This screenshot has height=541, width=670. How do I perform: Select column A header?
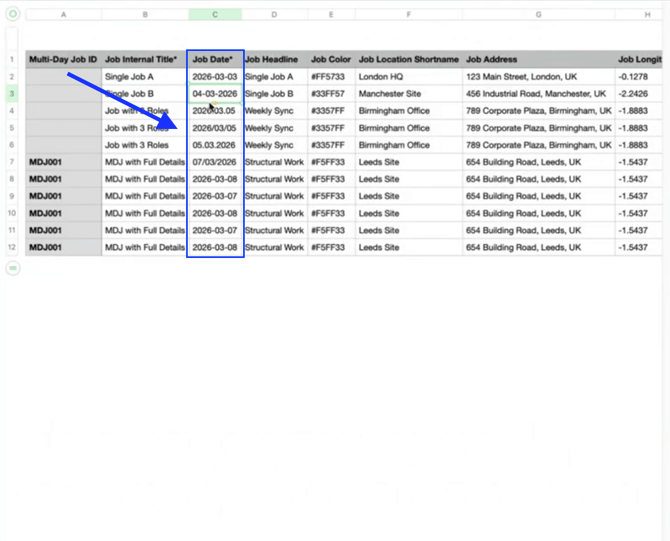click(63, 15)
